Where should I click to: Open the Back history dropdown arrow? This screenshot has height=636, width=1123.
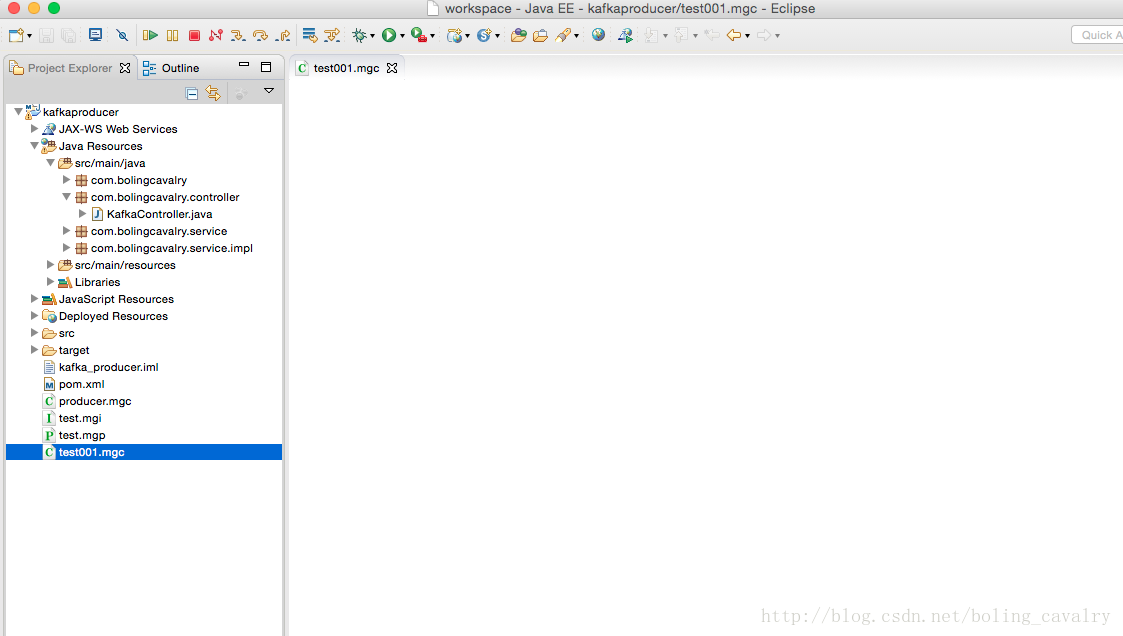point(748,36)
